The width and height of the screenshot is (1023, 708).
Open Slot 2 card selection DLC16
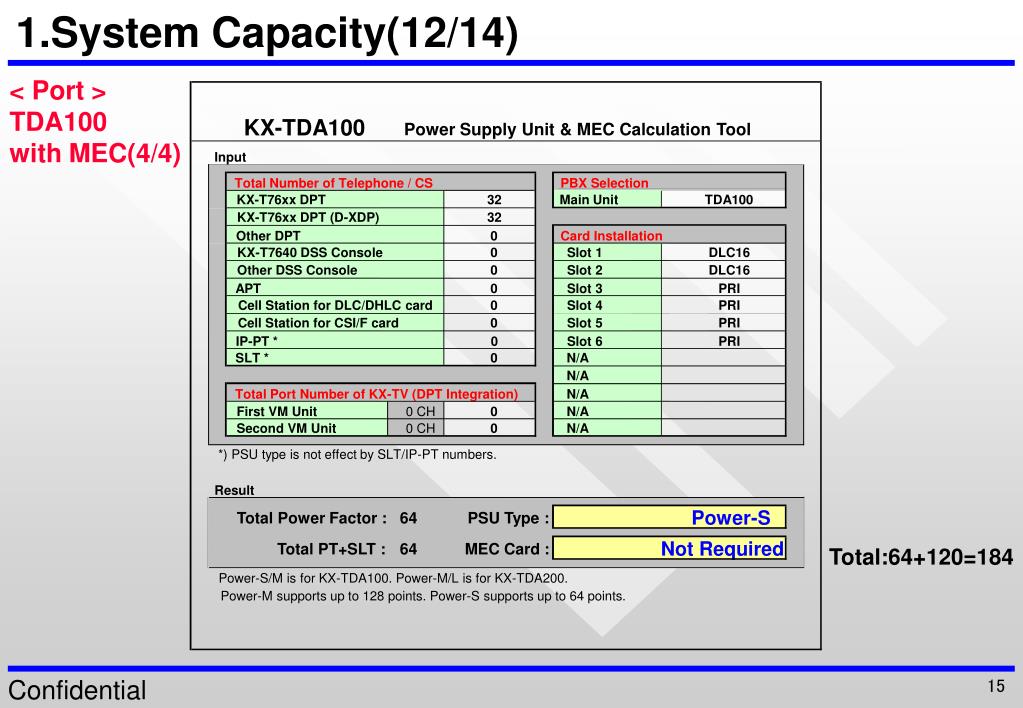tap(724, 270)
